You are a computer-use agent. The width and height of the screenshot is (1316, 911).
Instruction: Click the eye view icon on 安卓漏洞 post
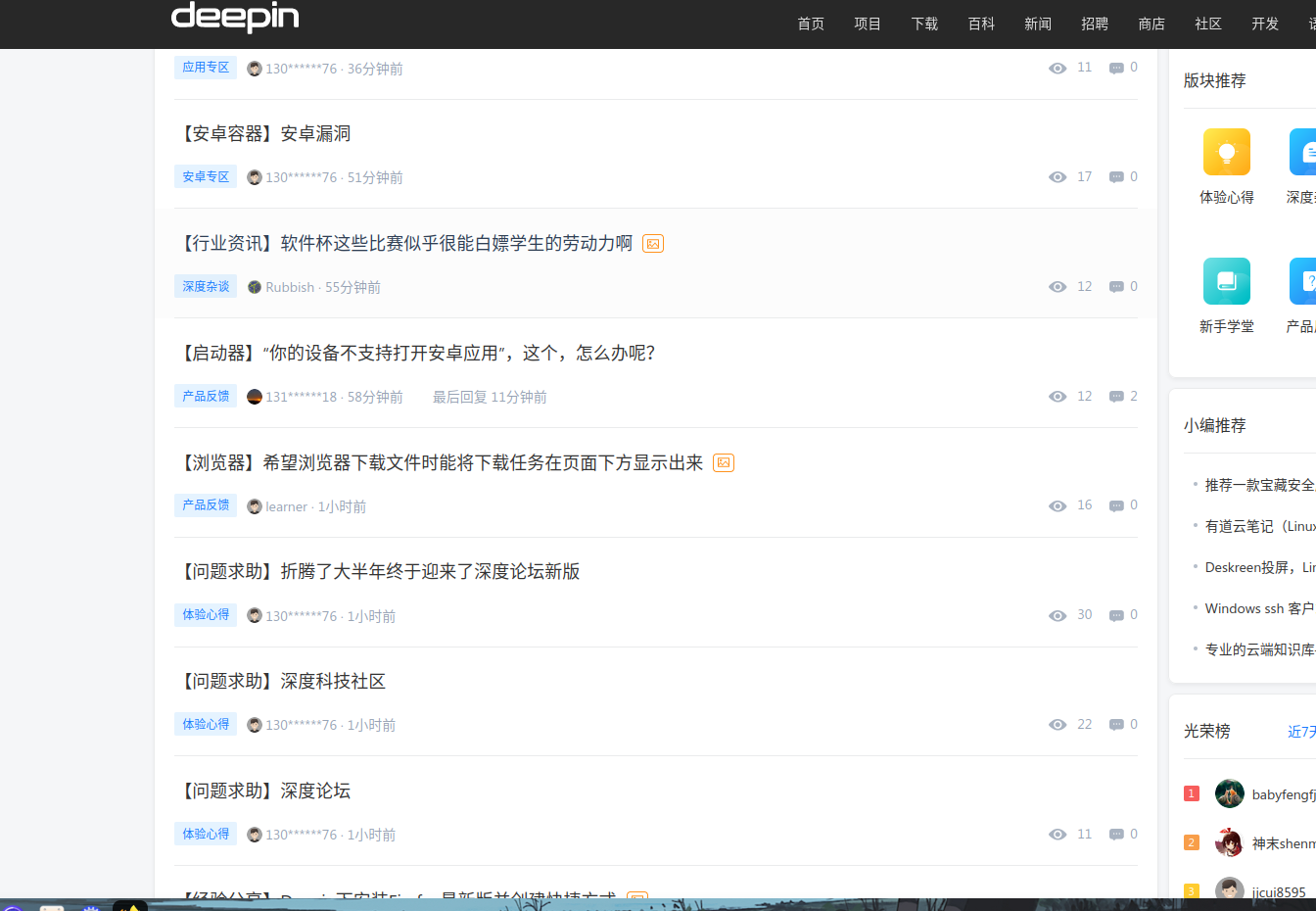click(x=1057, y=177)
